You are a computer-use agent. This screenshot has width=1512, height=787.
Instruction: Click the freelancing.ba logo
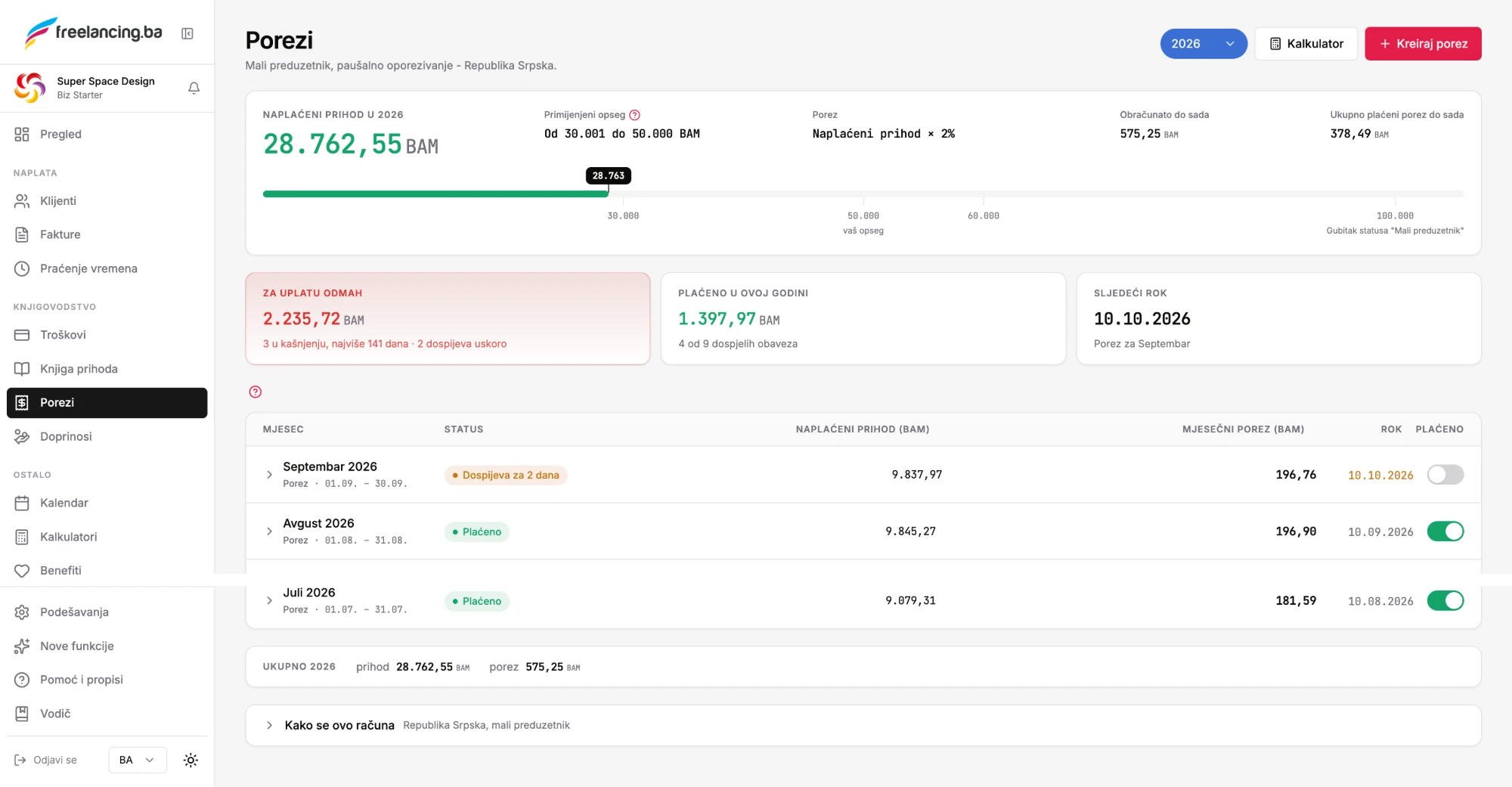point(94,33)
